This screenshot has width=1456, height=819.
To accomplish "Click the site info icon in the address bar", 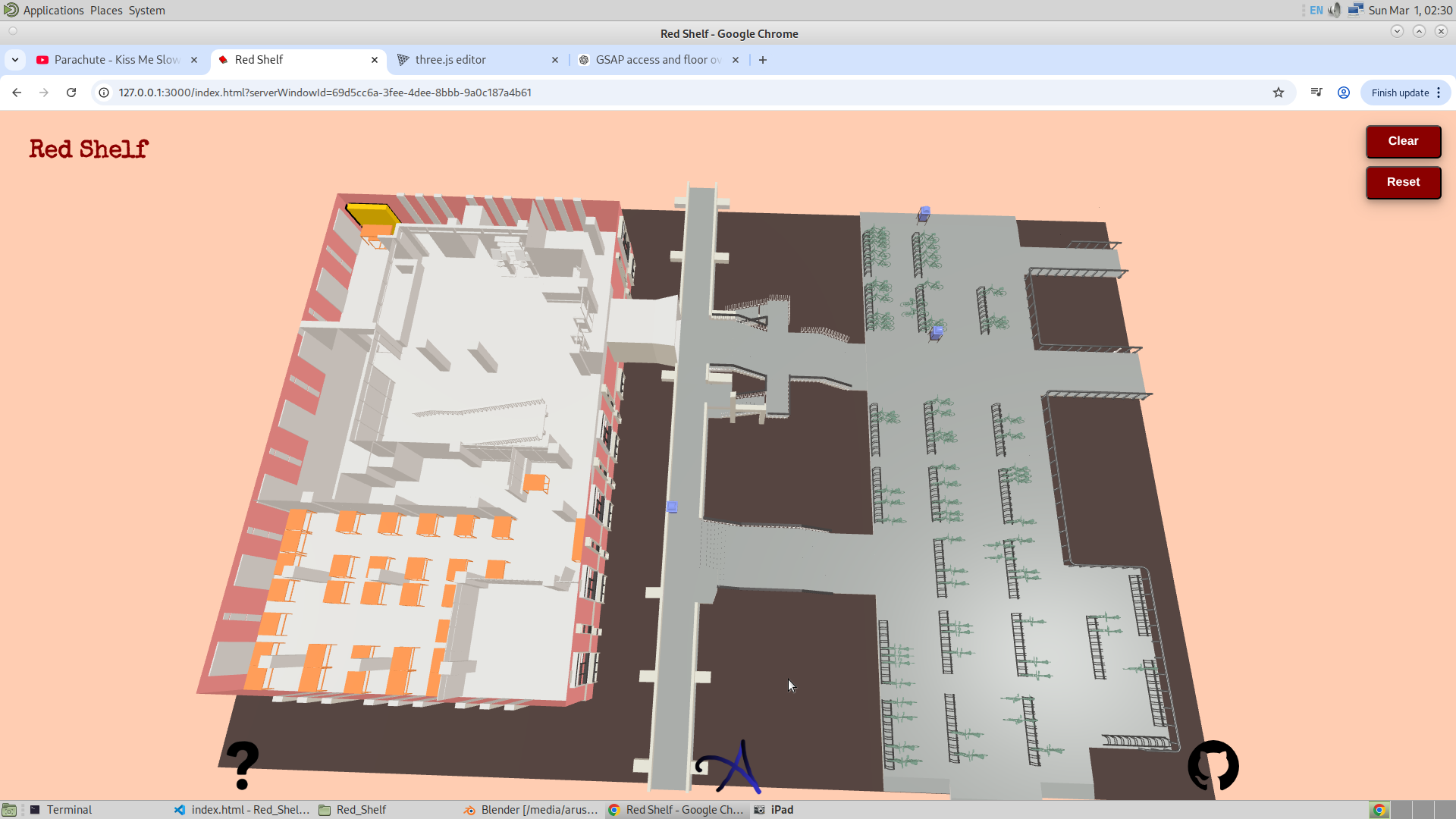I will [x=102, y=92].
